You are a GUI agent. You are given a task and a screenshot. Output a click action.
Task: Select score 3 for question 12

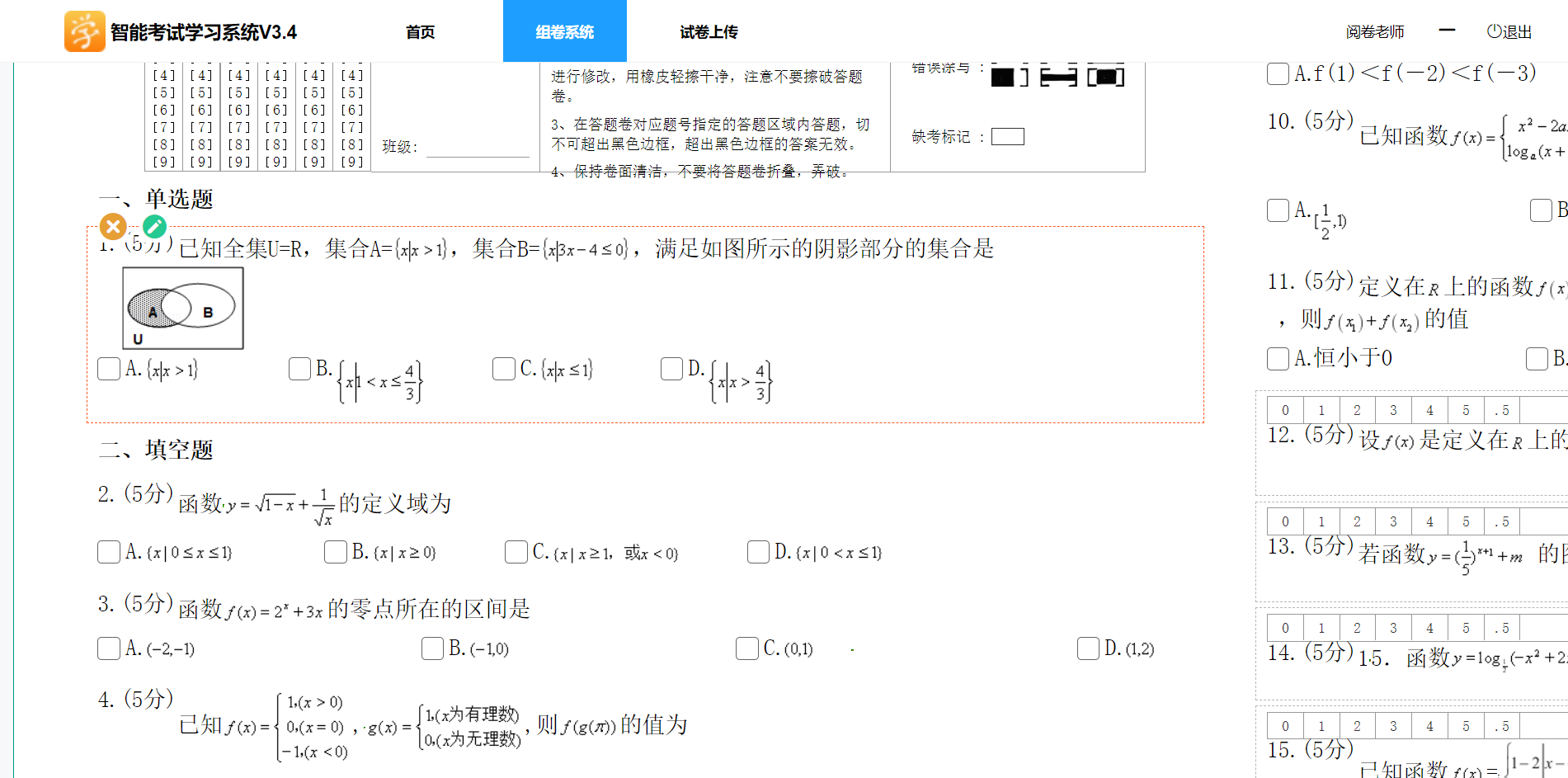(1393, 410)
